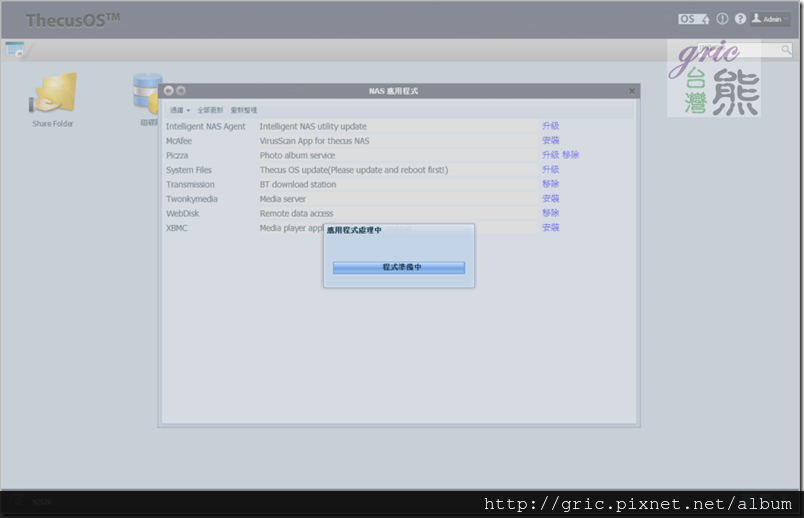The height and width of the screenshot is (518, 804).
Task: Click 全部更新 in the toolbar
Action: (210, 110)
